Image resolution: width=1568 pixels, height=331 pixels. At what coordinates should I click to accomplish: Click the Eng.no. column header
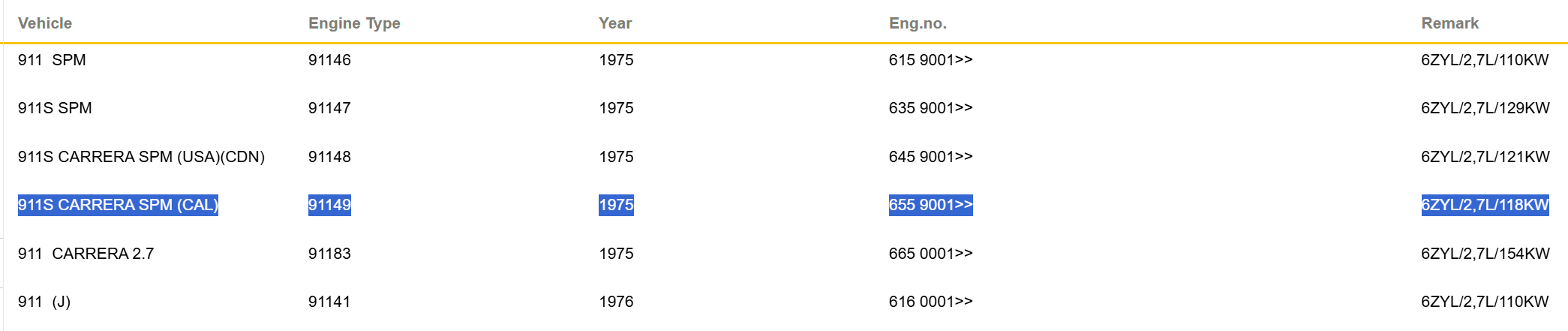click(x=918, y=23)
